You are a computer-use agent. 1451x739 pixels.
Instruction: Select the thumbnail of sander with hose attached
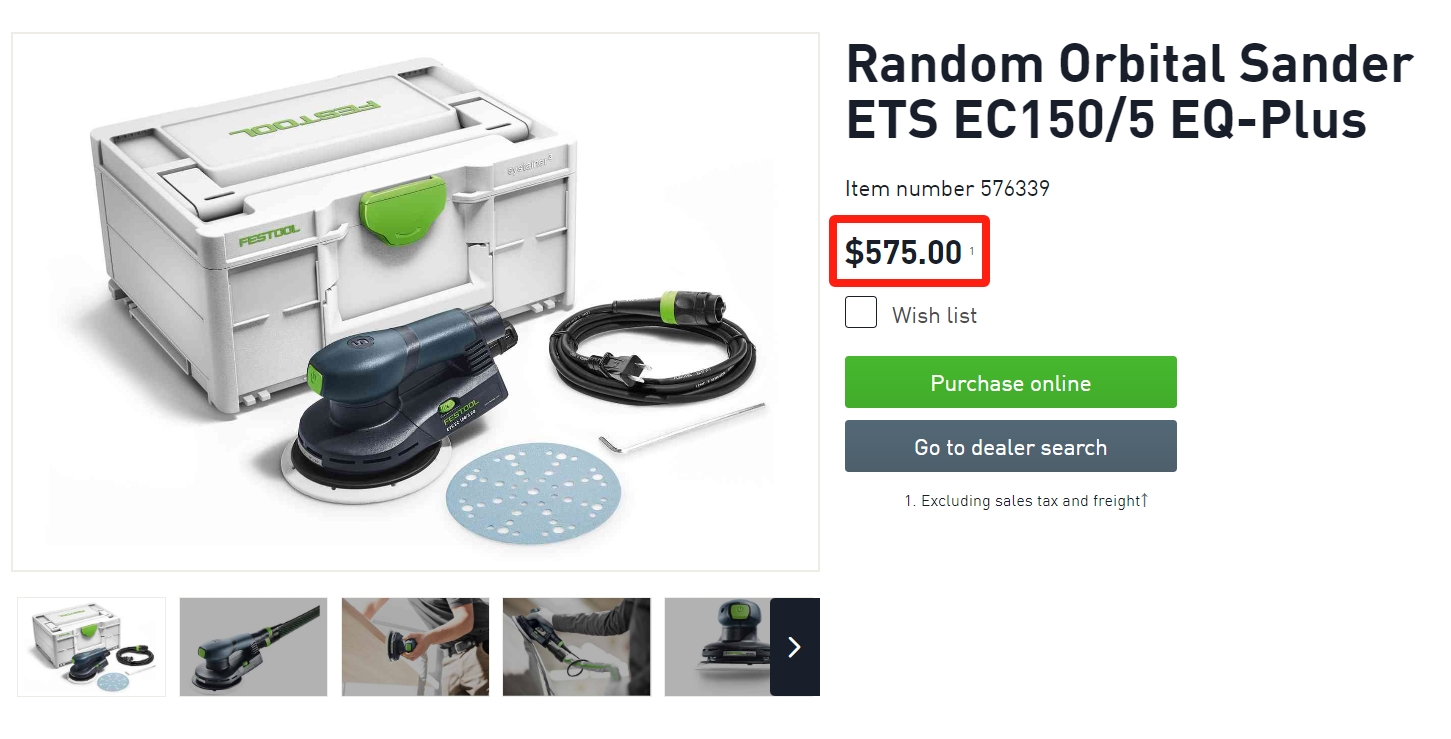[x=253, y=647]
